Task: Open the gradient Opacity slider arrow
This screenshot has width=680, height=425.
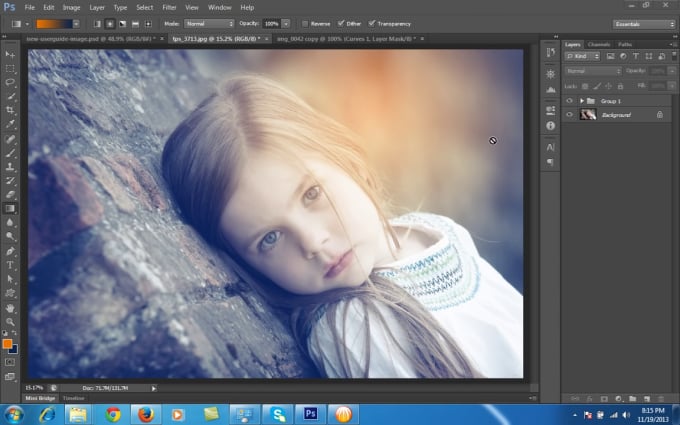Action: tap(286, 24)
